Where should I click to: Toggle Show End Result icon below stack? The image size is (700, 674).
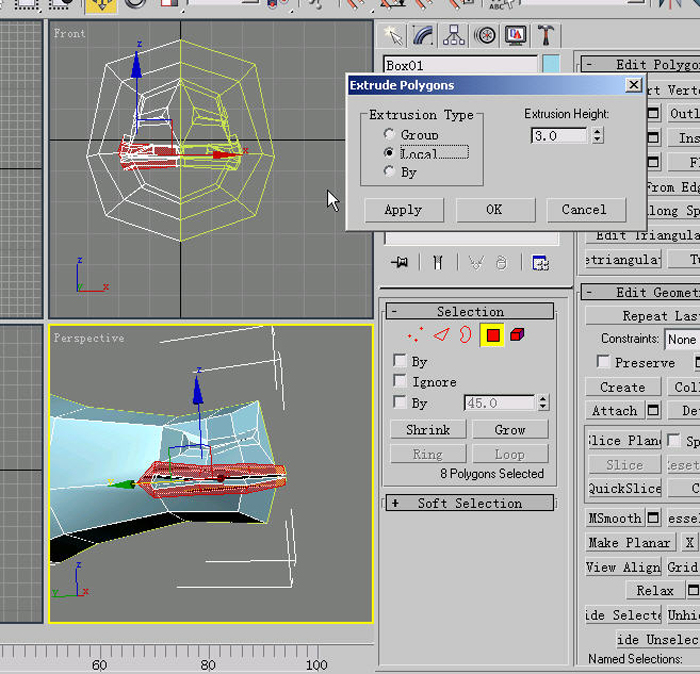click(x=438, y=262)
